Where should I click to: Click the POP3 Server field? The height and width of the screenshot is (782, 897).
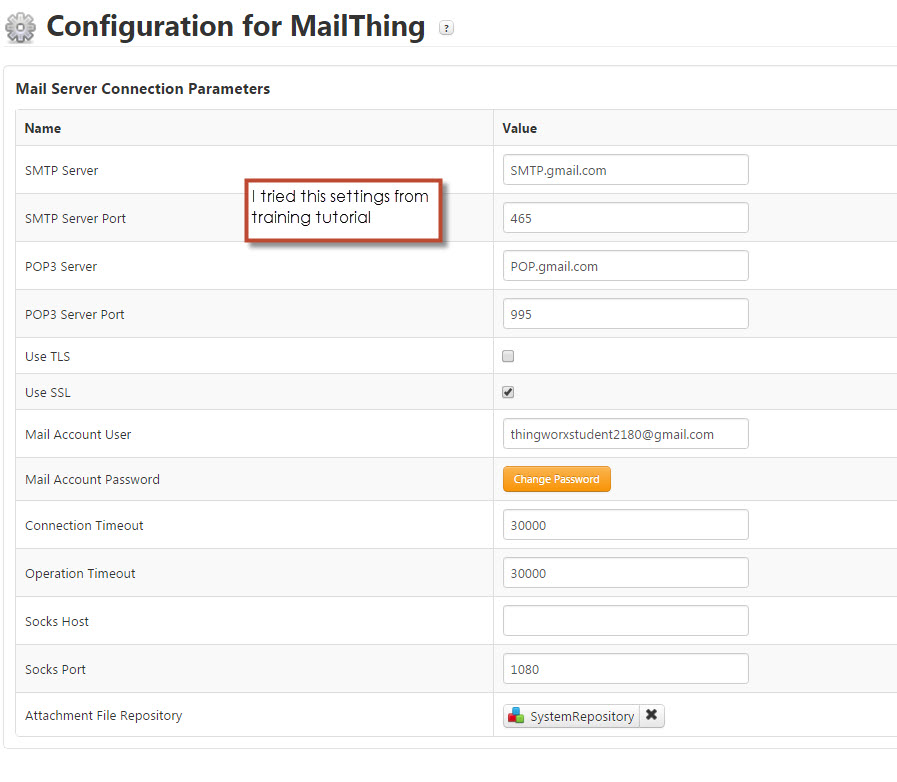[x=625, y=265]
